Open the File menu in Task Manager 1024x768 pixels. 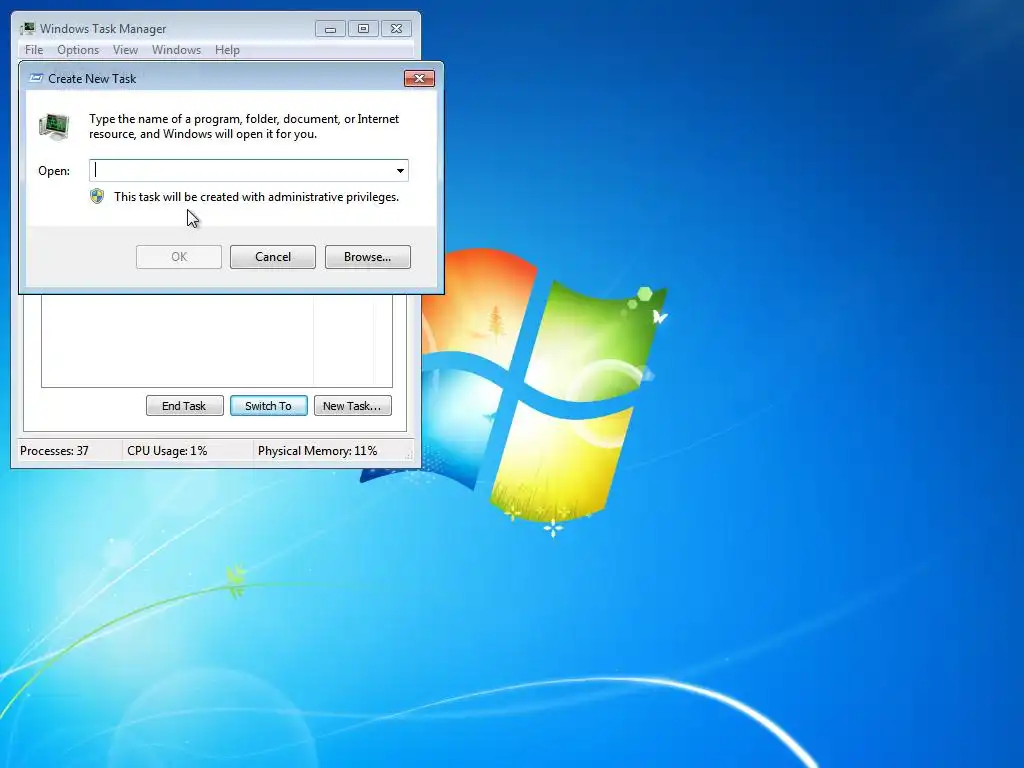click(34, 50)
